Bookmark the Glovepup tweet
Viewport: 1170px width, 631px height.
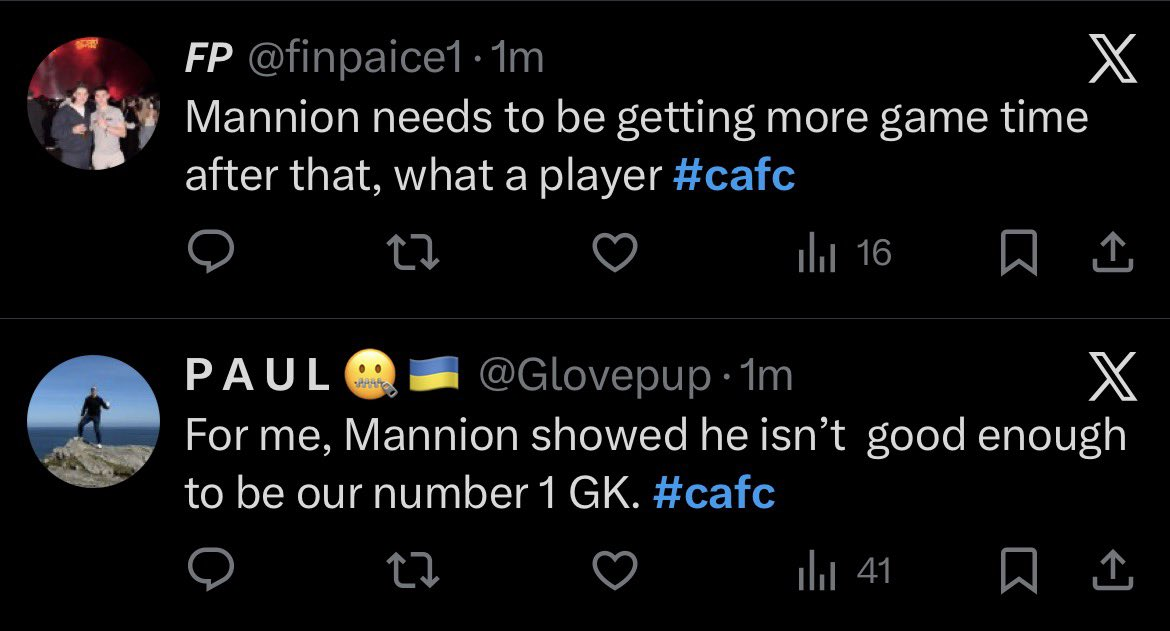click(1019, 571)
